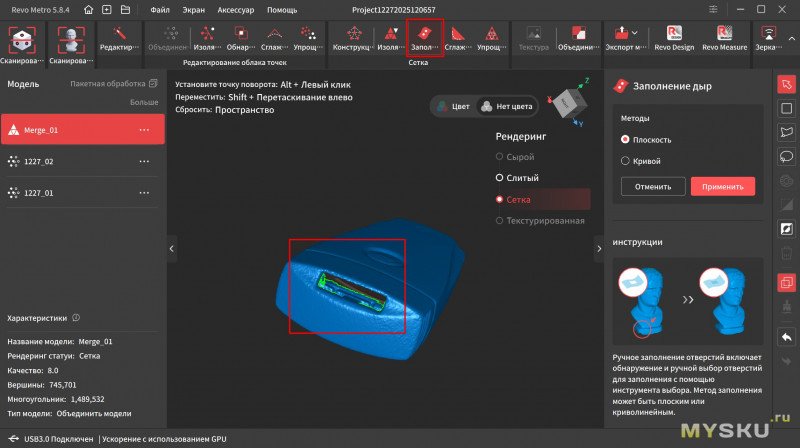Choose Слитый rendering mode
Screen dimensions: 800x448
click(x=501, y=177)
